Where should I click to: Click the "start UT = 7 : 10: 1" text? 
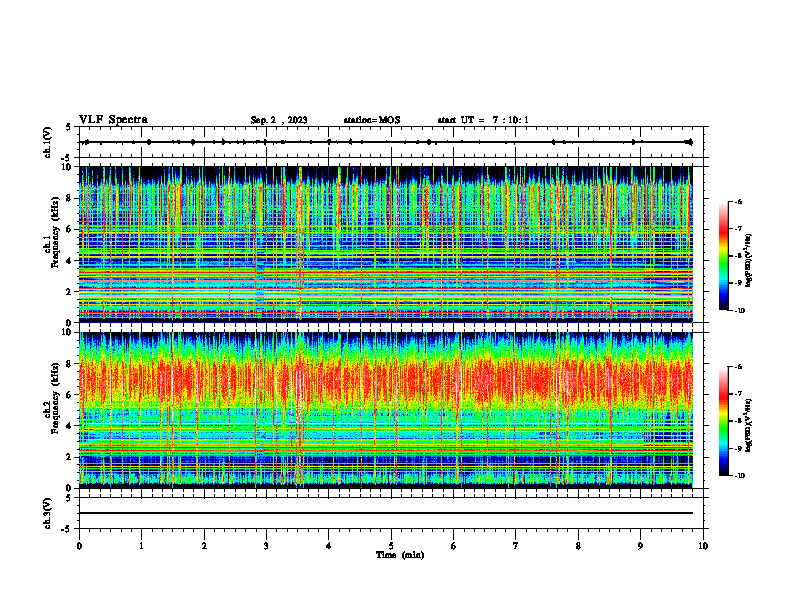(483, 120)
